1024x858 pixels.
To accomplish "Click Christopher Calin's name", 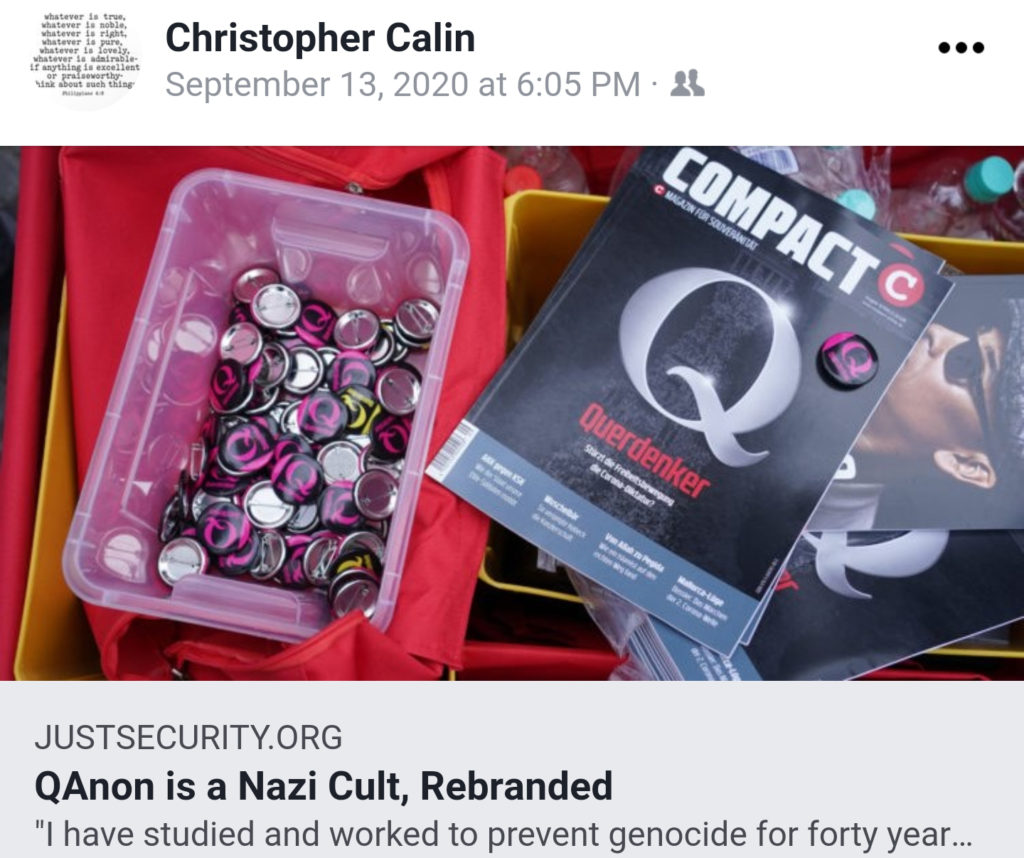I will click(320, 38).
